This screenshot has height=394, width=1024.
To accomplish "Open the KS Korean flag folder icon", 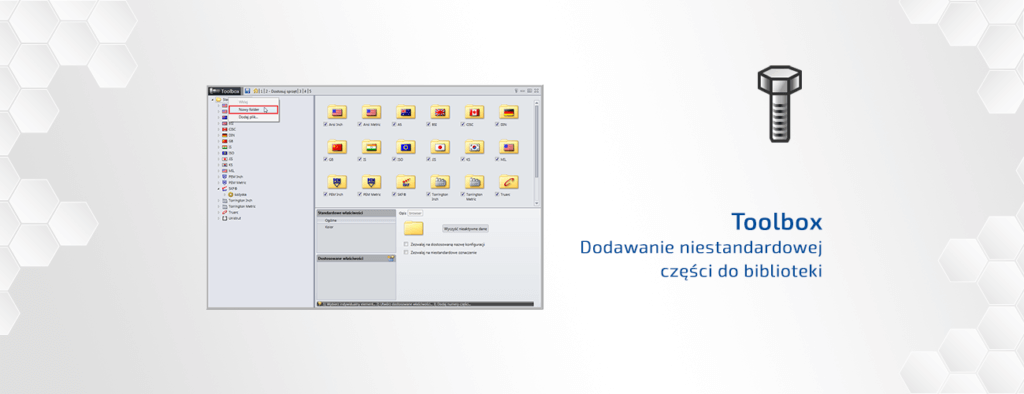I will coord(475,147).
